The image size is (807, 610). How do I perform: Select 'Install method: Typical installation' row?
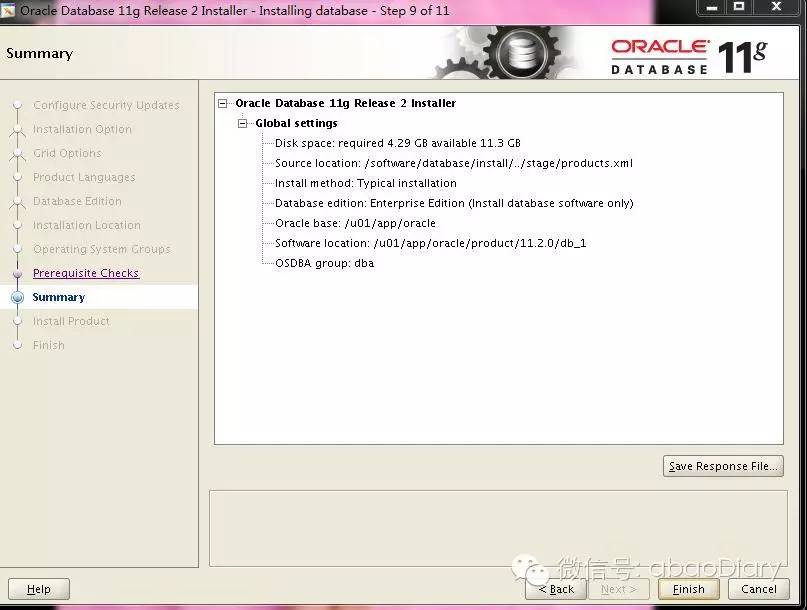point(366,183)
